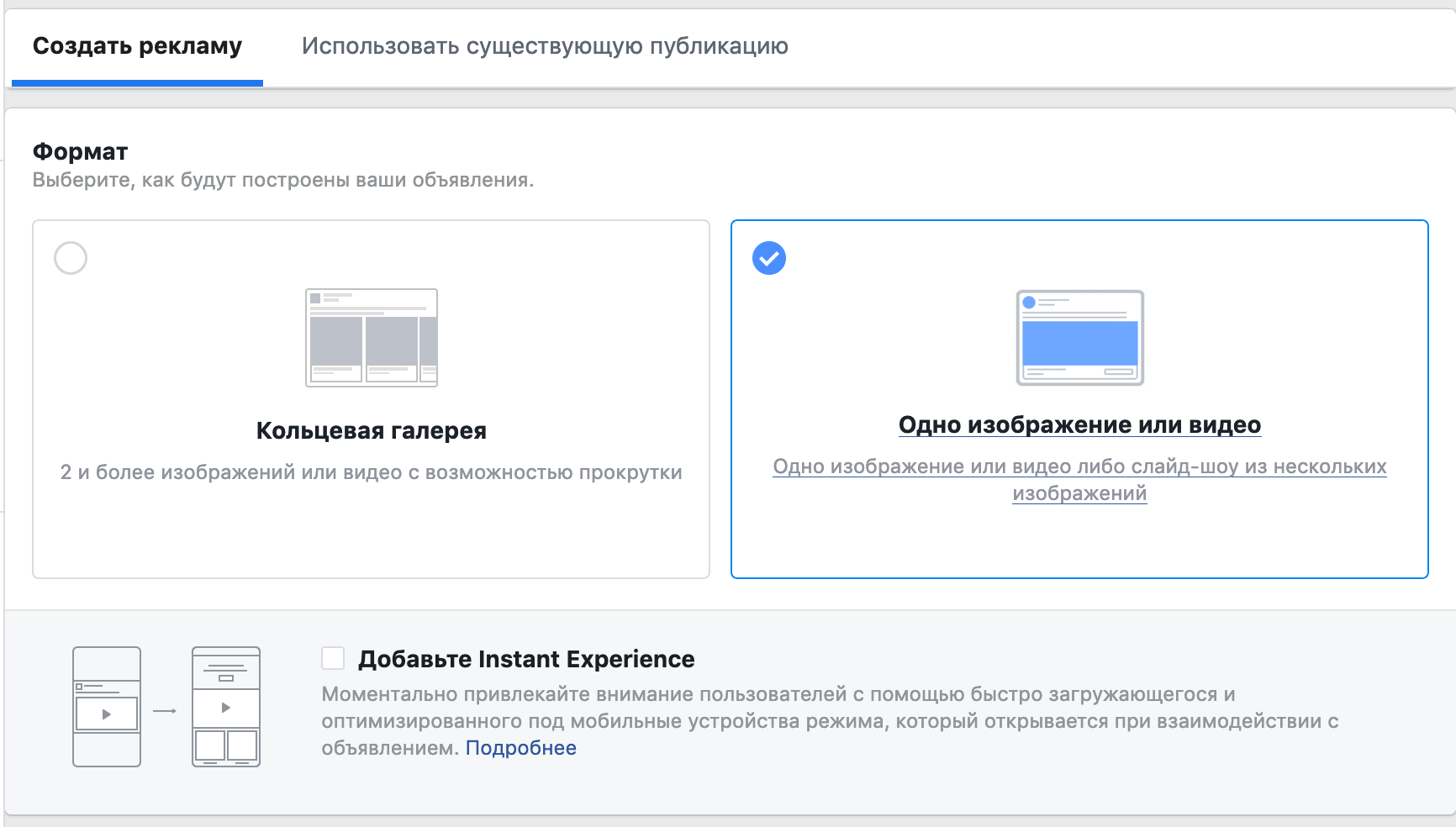Click the Кольцевая галерея title
This screenshot has height=827, width=1456.
click(372, 431)
